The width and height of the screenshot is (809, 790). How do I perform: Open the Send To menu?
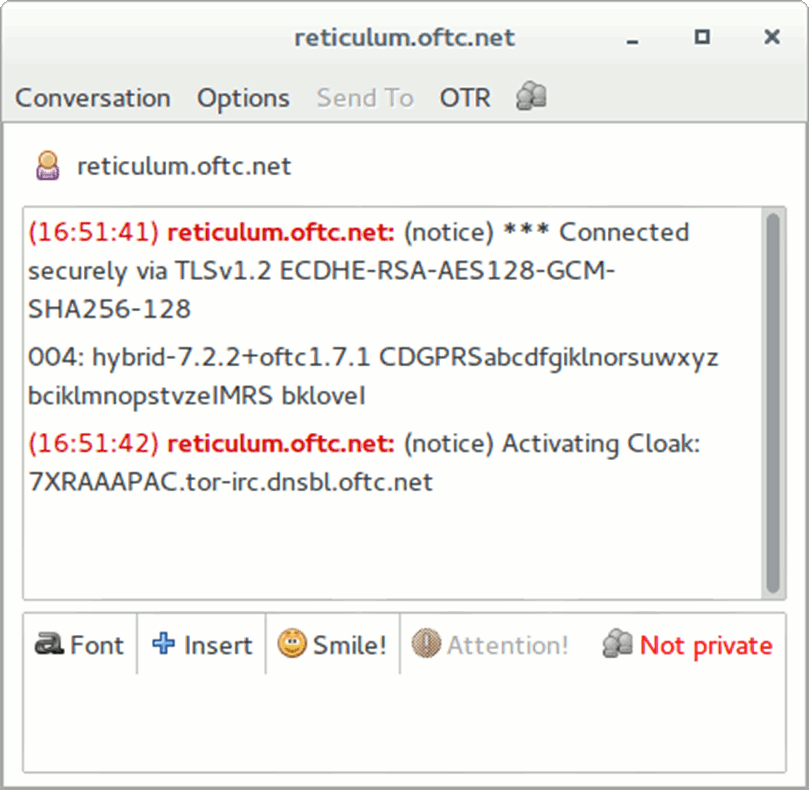pyautogui.click(x=365, y=98)
